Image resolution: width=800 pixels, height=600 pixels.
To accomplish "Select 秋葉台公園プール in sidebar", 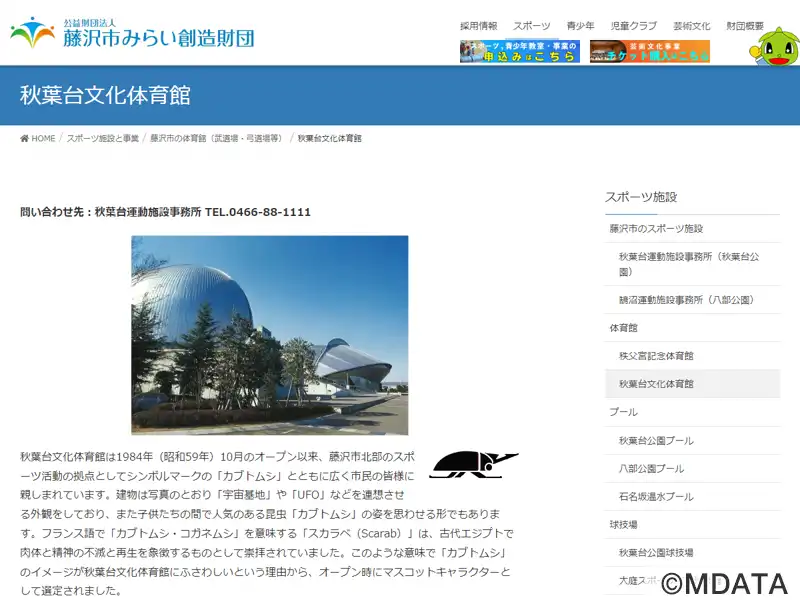I will tap(656, 440).
